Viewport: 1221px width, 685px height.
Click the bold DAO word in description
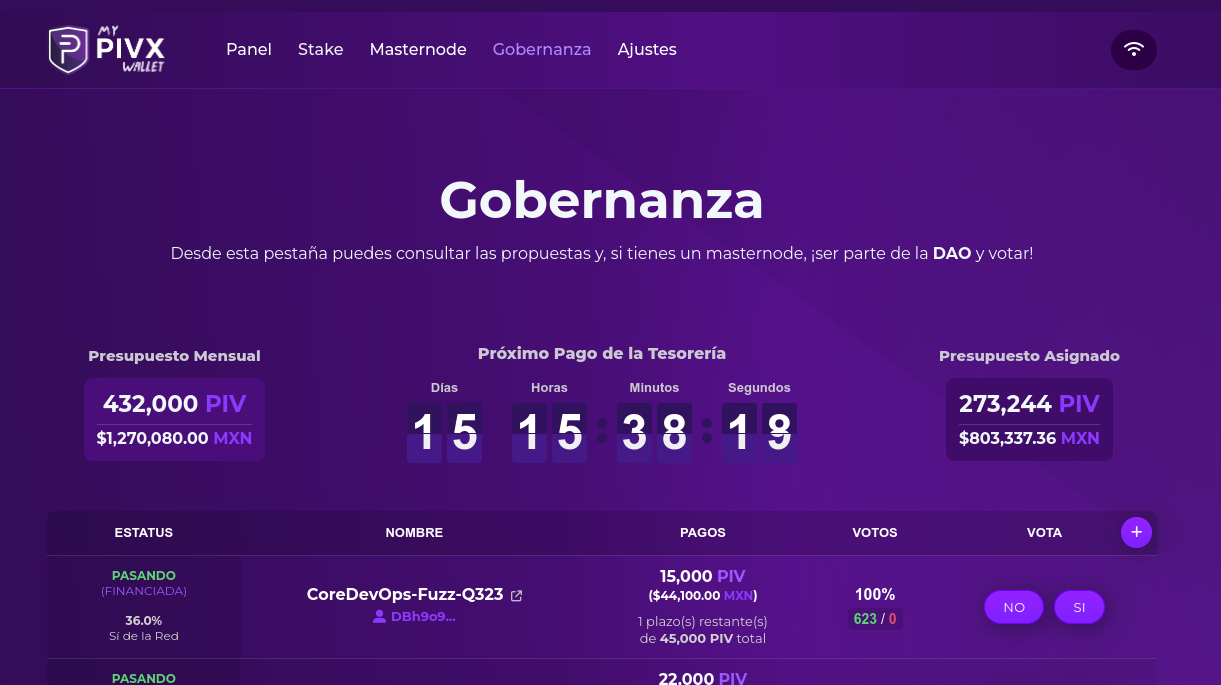pyautogui.click(x=952, y=253)
